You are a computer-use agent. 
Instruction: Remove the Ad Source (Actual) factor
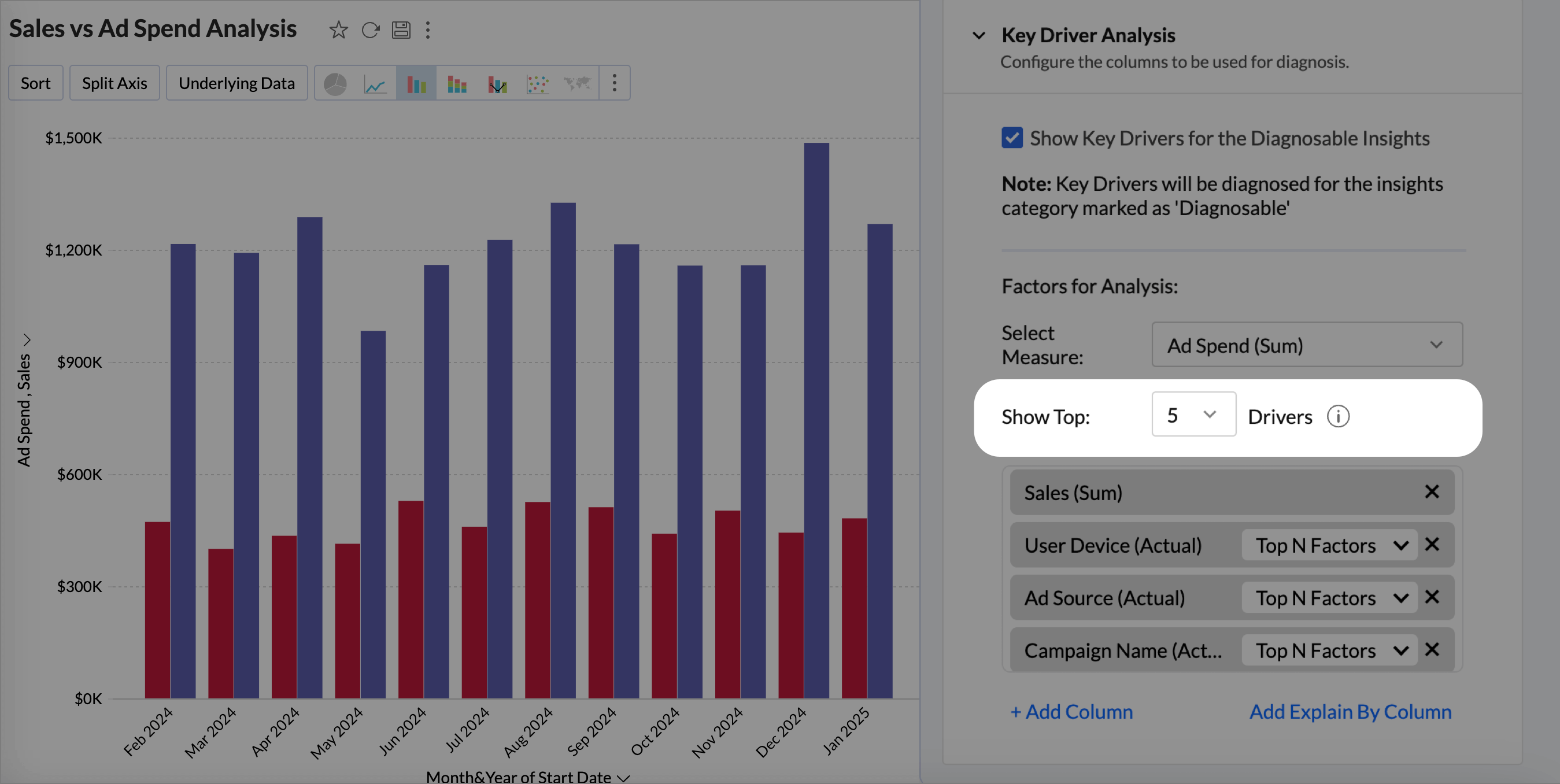[1432, 597]
